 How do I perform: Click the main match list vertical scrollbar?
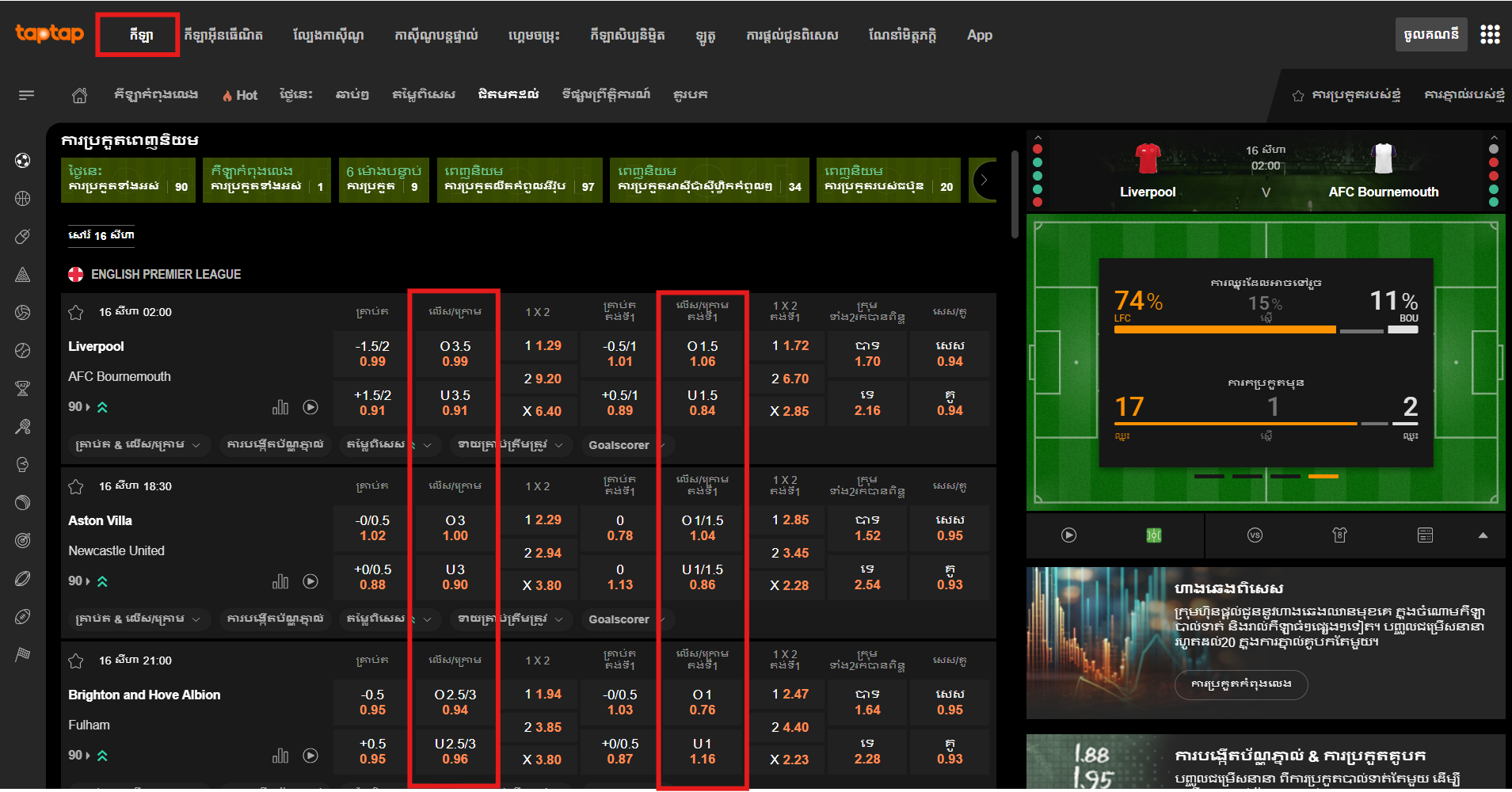[x=1015, y=194]
